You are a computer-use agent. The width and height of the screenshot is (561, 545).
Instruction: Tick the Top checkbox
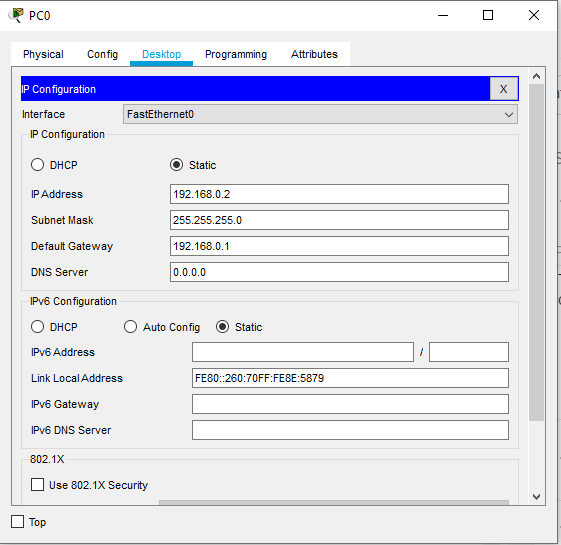pyautogui.click(x=18, y=522)
